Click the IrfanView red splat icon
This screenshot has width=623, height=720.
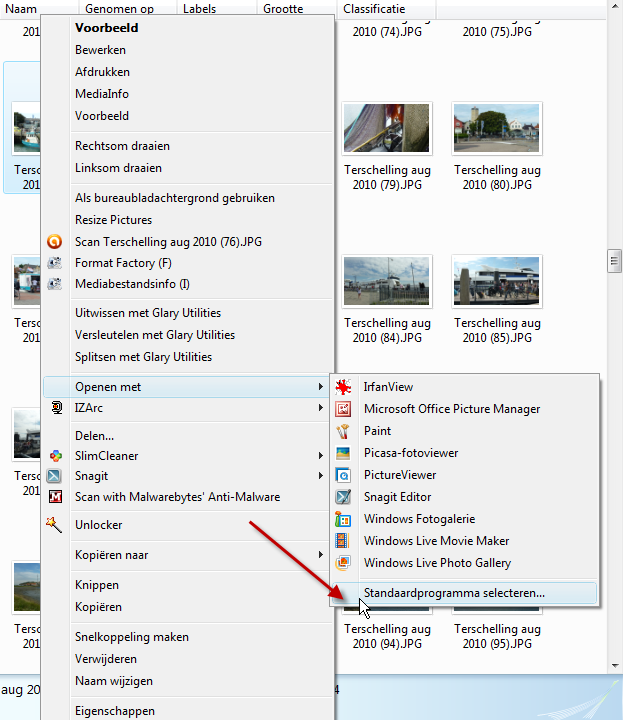[x=343, y=387]
